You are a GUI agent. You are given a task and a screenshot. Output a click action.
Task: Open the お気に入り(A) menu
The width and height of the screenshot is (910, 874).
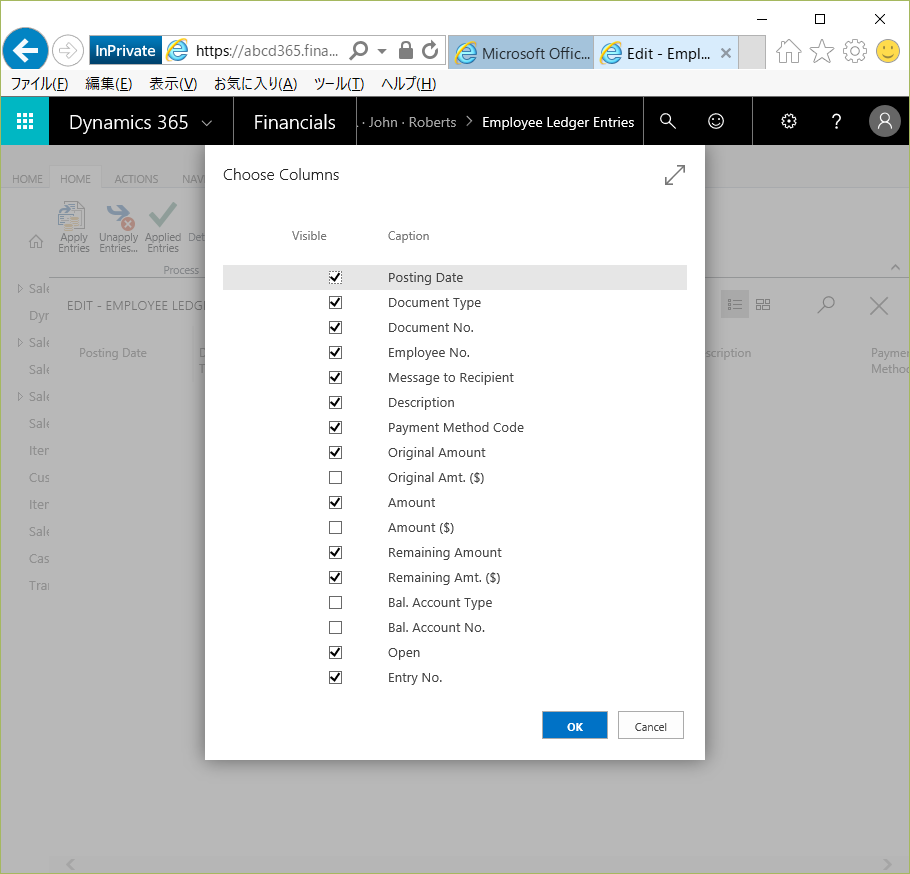[255, 84]
